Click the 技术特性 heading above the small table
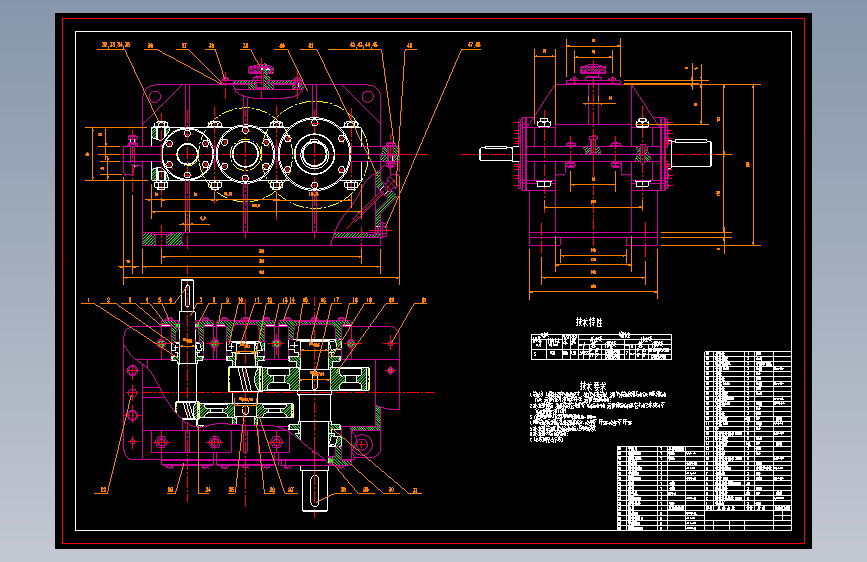Viewport: 867px width, 562px height. point(589,322)
